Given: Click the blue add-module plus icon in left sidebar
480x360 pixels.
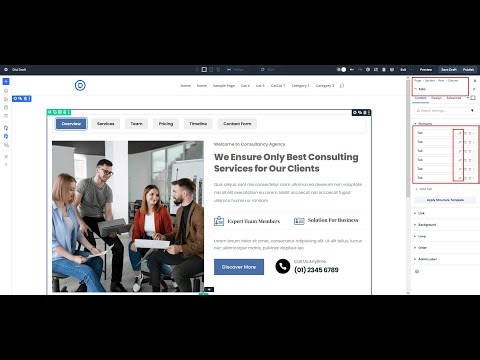Looking at the screenshot, I should (x=6, y=81).
